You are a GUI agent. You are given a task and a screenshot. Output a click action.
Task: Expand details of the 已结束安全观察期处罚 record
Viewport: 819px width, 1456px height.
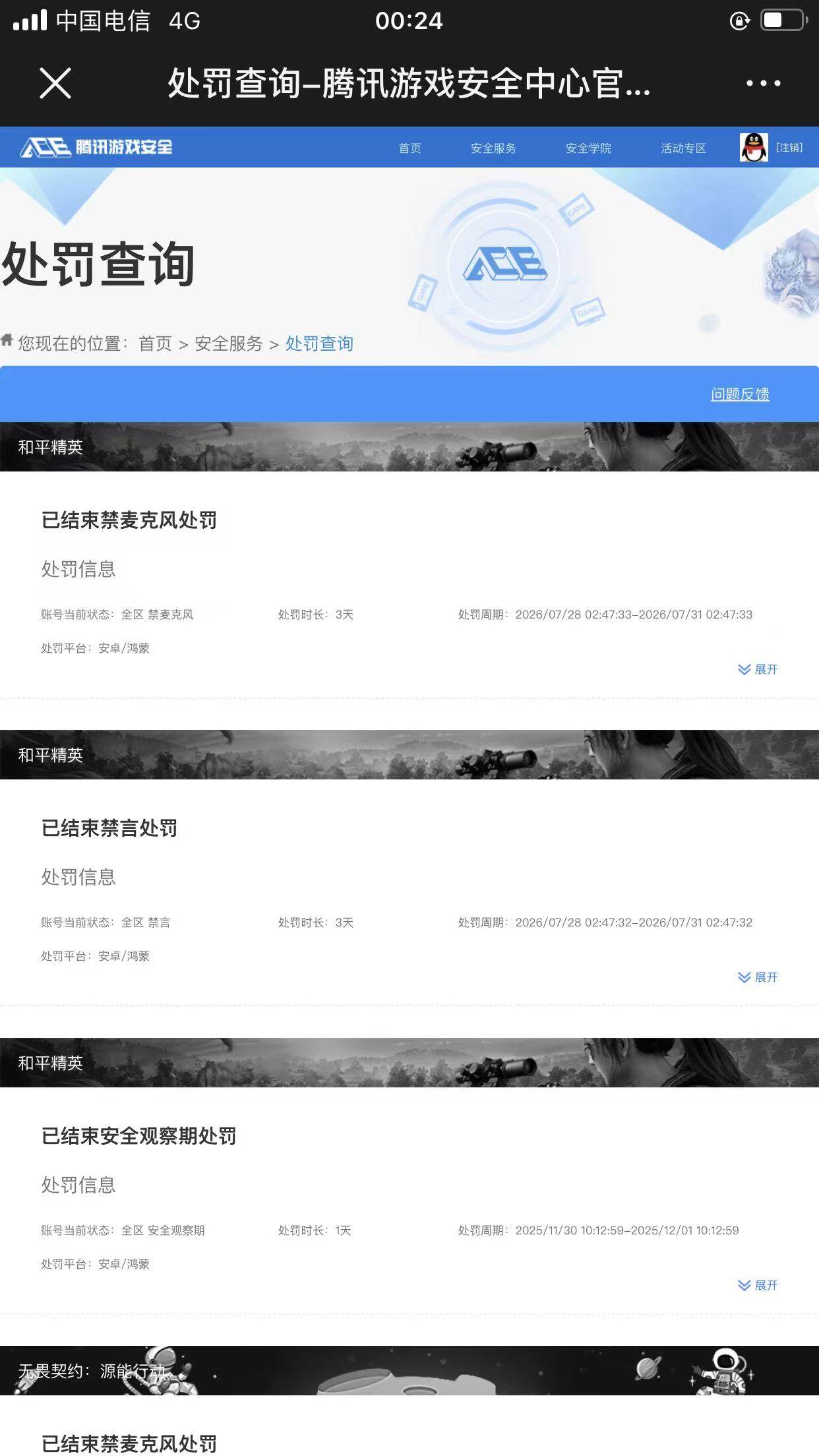point(758,1285)
